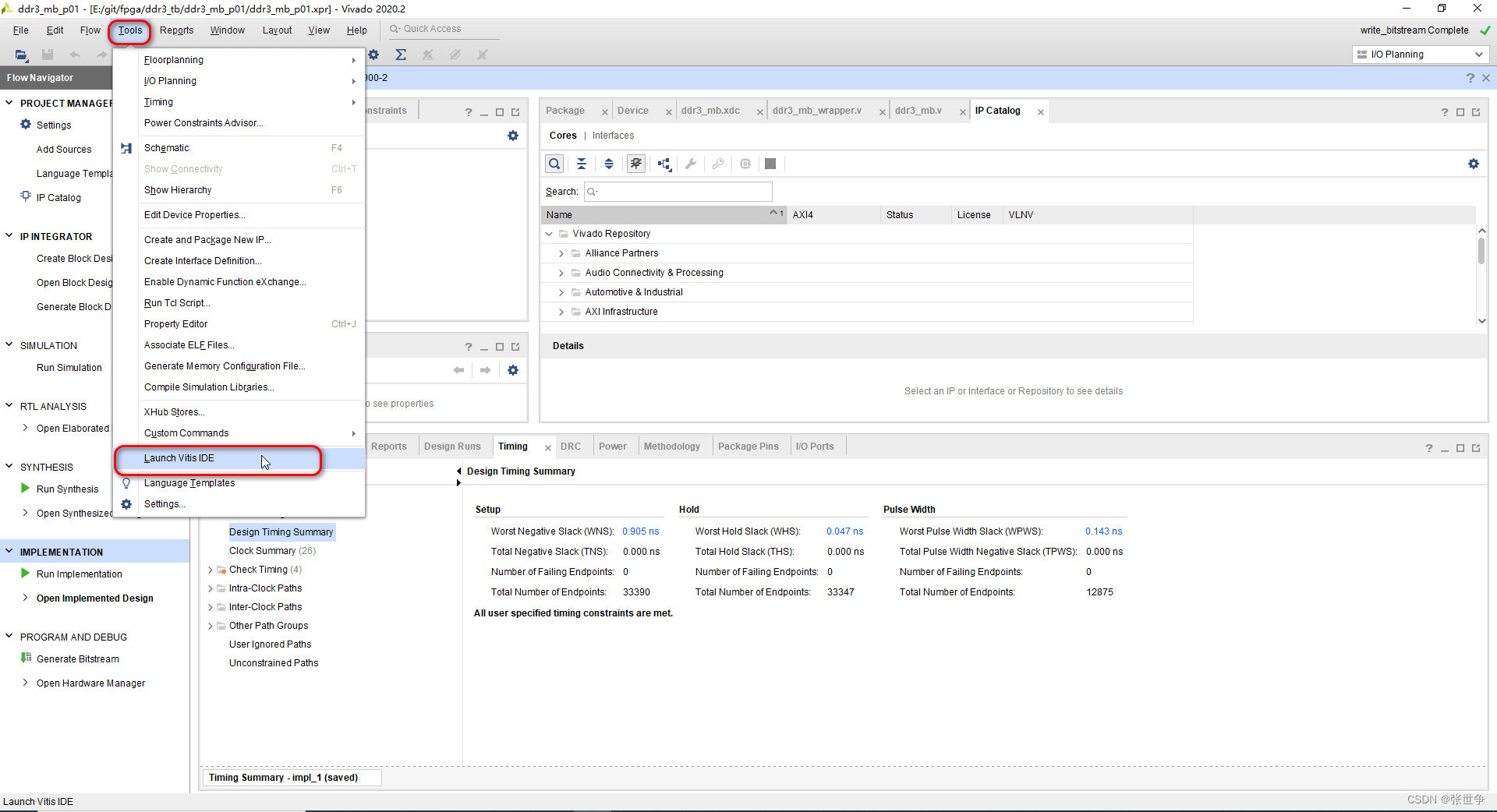1497x812 pixels.
Task: Click Run Implementation green play icon
Action: 26,574
